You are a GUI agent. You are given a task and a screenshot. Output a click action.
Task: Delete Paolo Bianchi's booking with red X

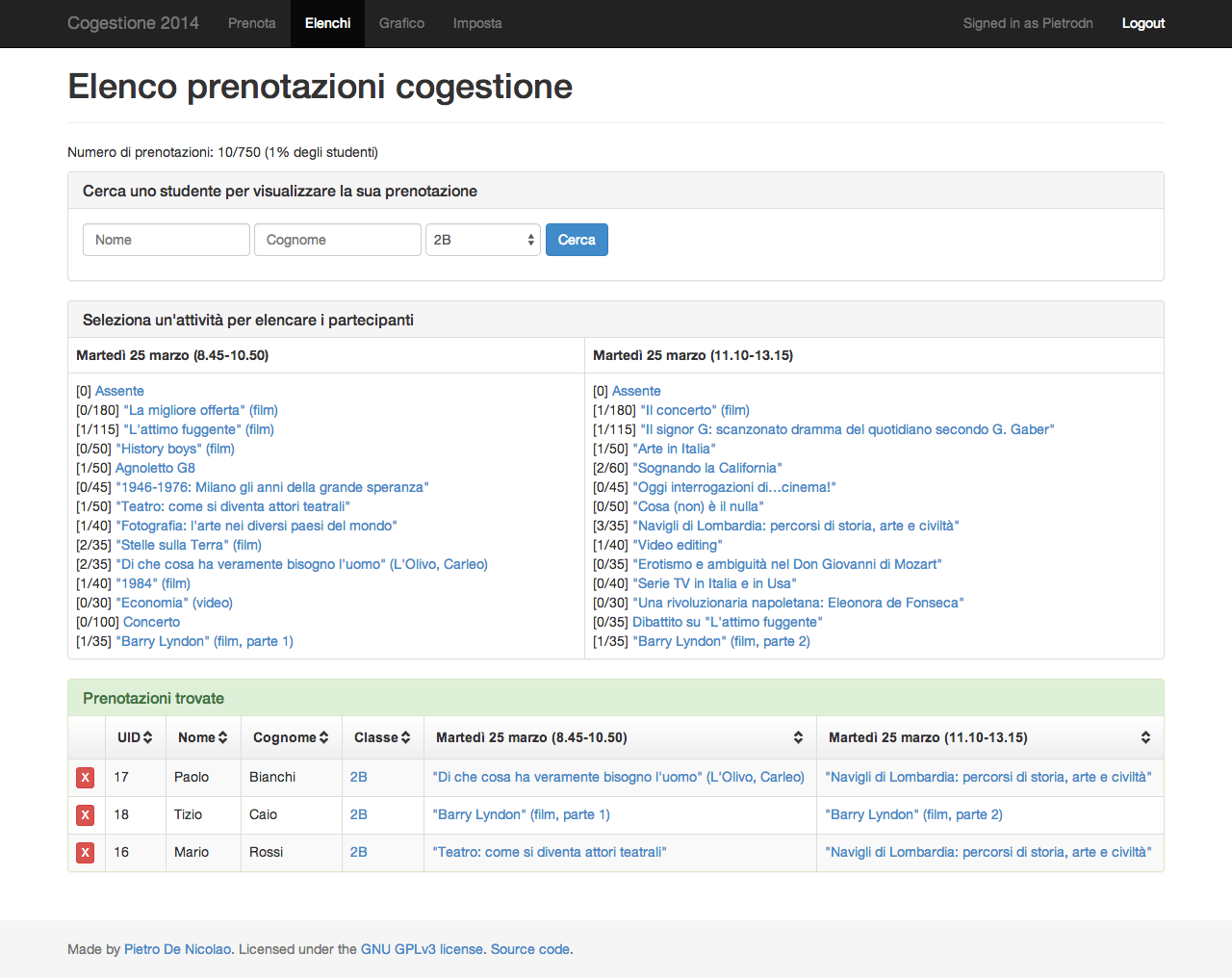pos(86,778)
